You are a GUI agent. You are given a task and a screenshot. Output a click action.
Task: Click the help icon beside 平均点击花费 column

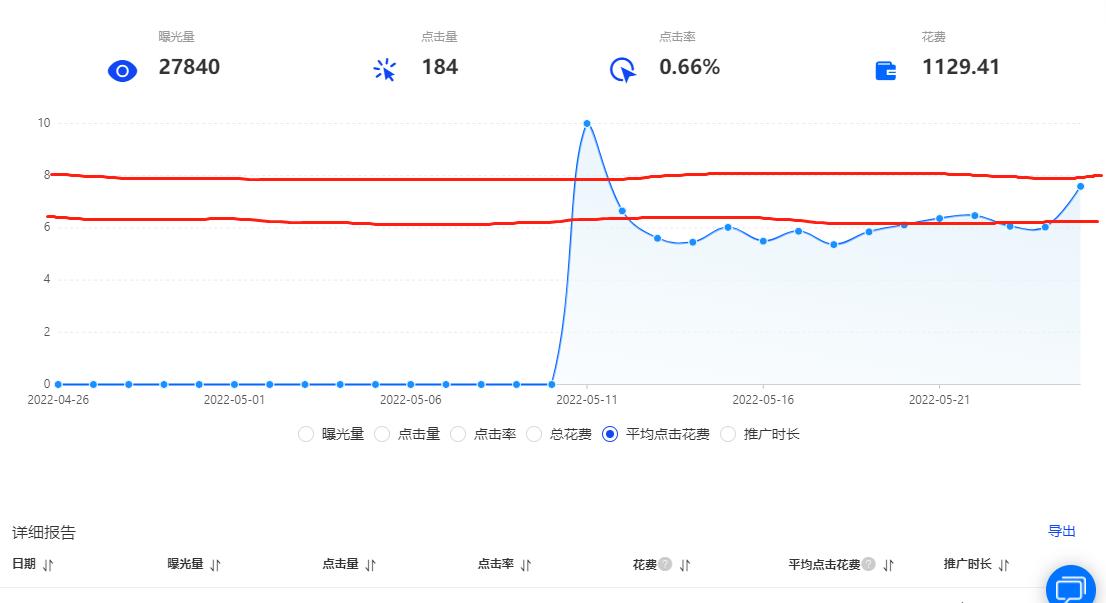pos(869,564)
